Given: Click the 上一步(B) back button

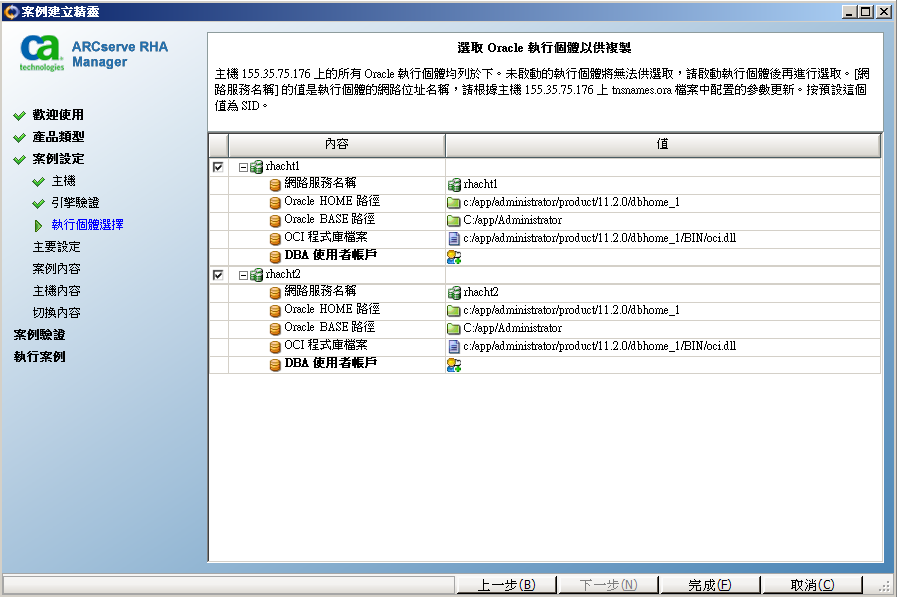Looking at the screenshot, I should (x=506, y=585).
